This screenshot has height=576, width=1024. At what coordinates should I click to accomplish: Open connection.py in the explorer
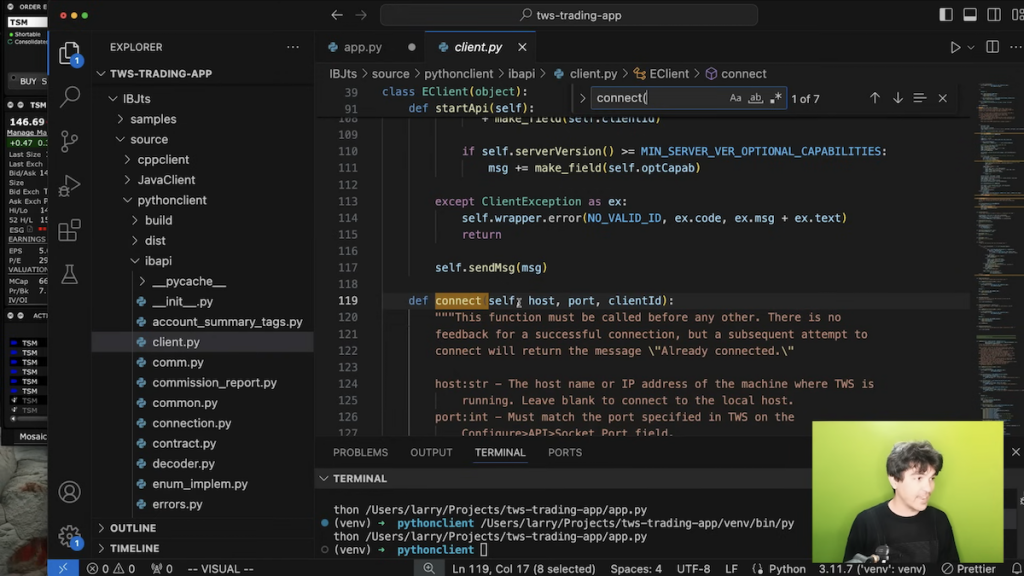191,423
